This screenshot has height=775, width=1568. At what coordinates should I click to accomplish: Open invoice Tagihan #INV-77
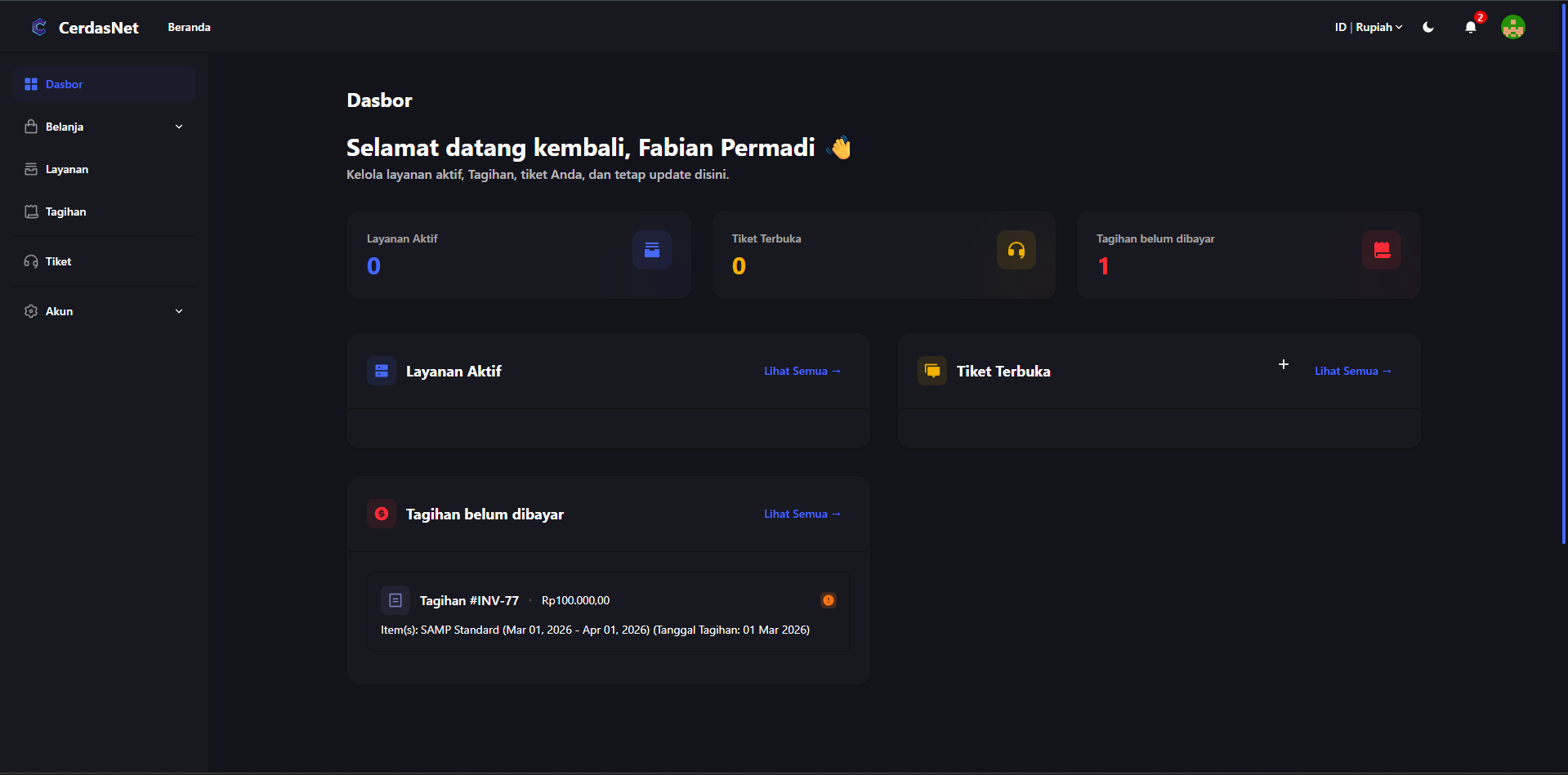click(469, 601)
